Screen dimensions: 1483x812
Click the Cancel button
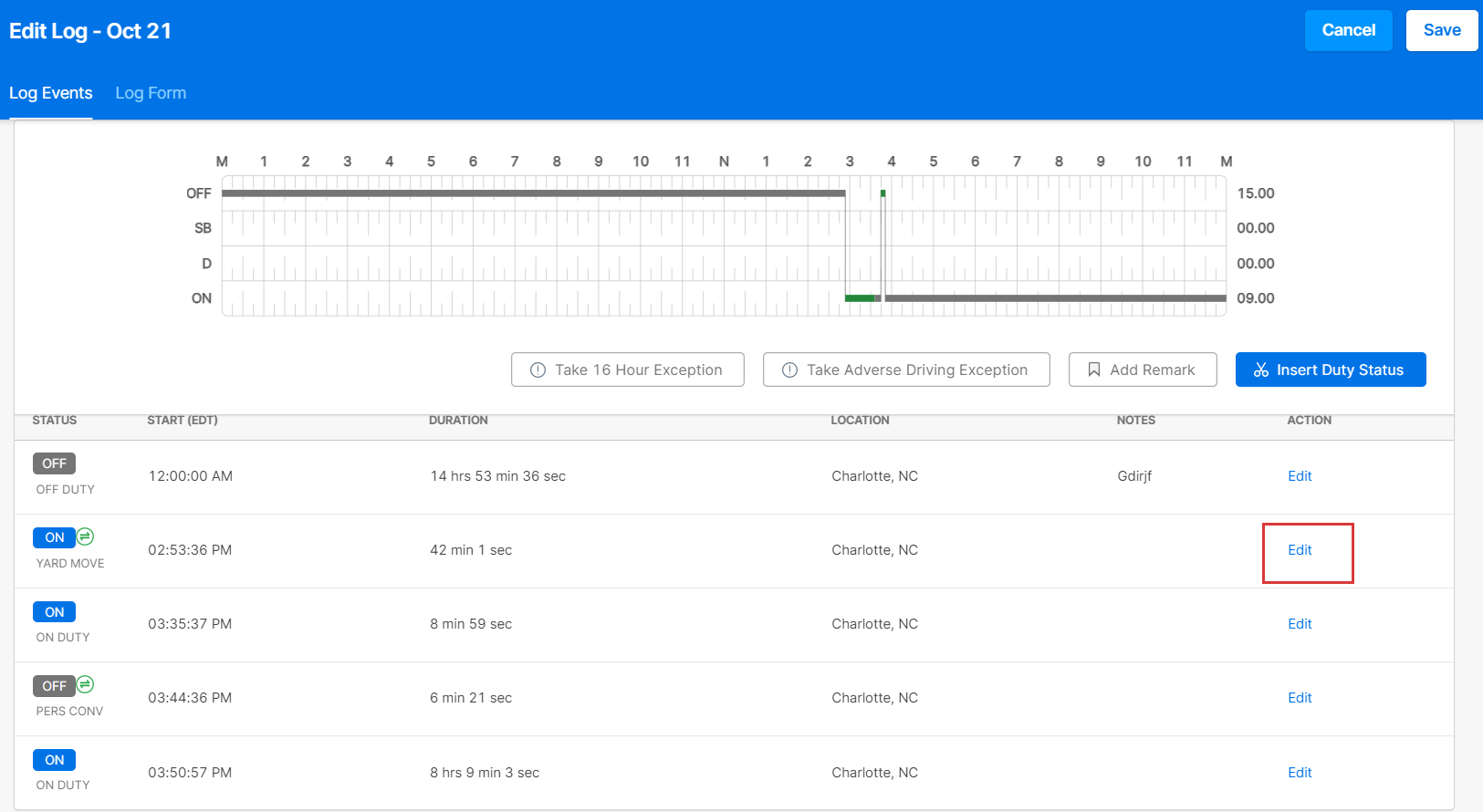pyautogui.click(x=1348, y=30)
